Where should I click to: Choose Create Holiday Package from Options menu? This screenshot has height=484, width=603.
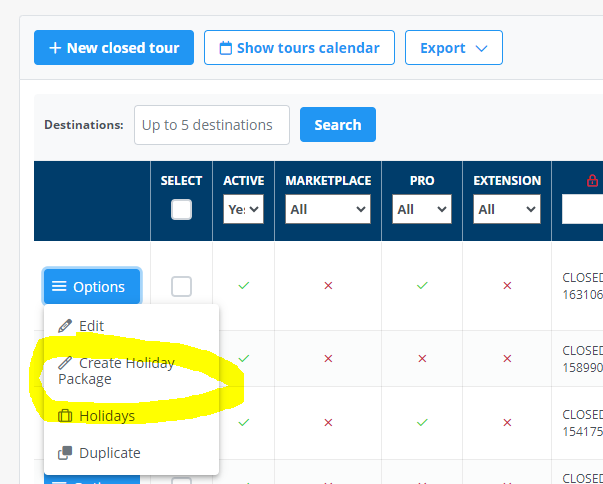[116, 371]
